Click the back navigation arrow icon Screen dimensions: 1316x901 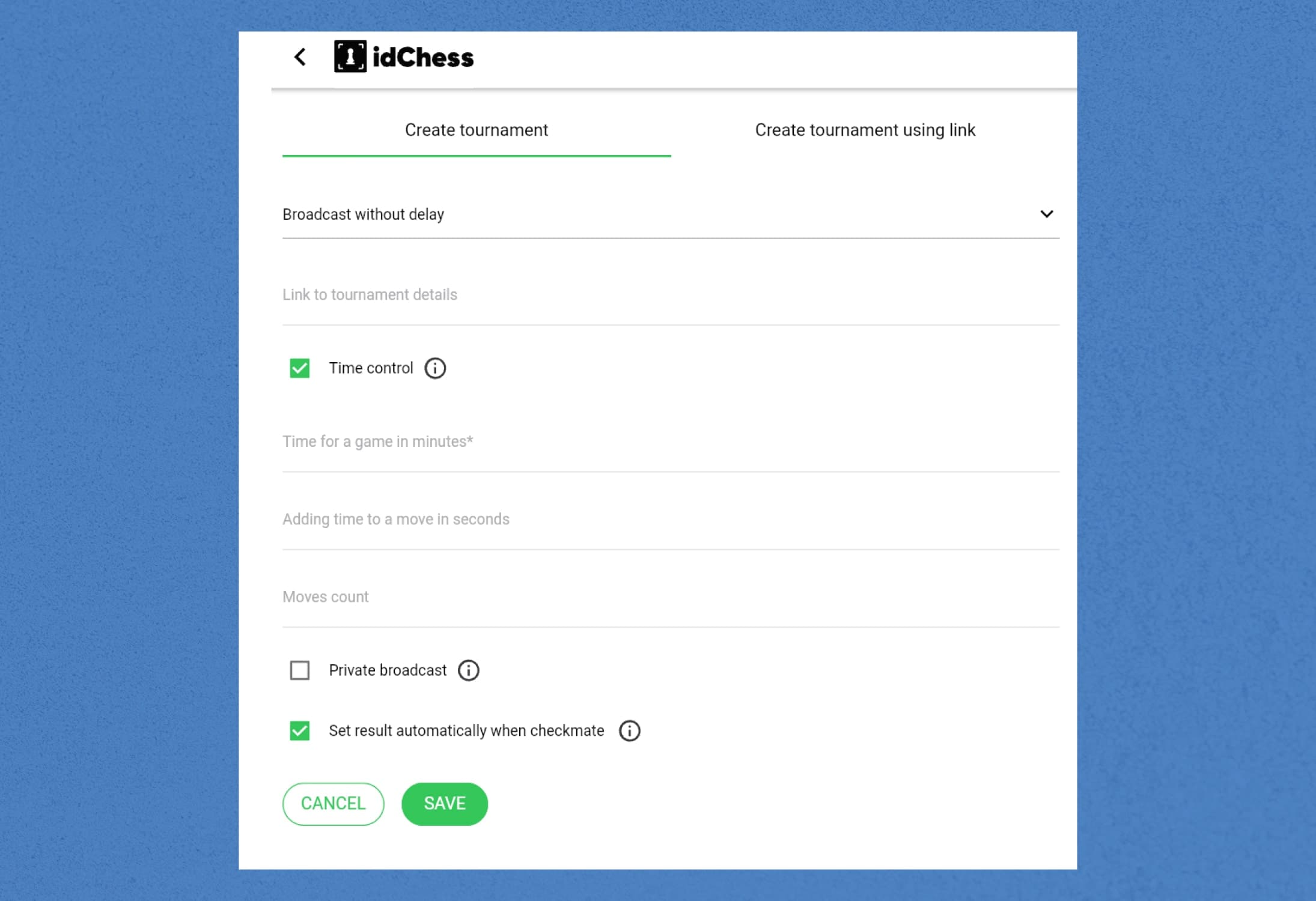(x=300, y=57)
